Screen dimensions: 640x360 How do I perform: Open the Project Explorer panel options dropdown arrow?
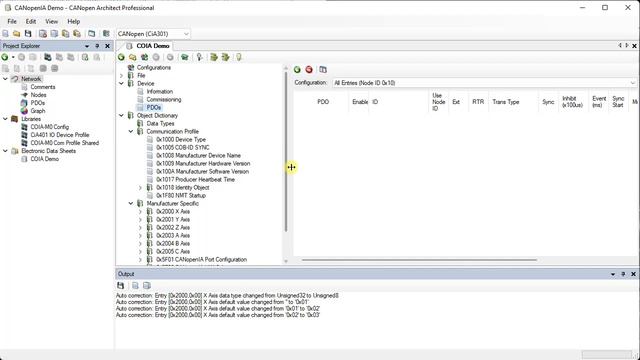click(87, 46)
